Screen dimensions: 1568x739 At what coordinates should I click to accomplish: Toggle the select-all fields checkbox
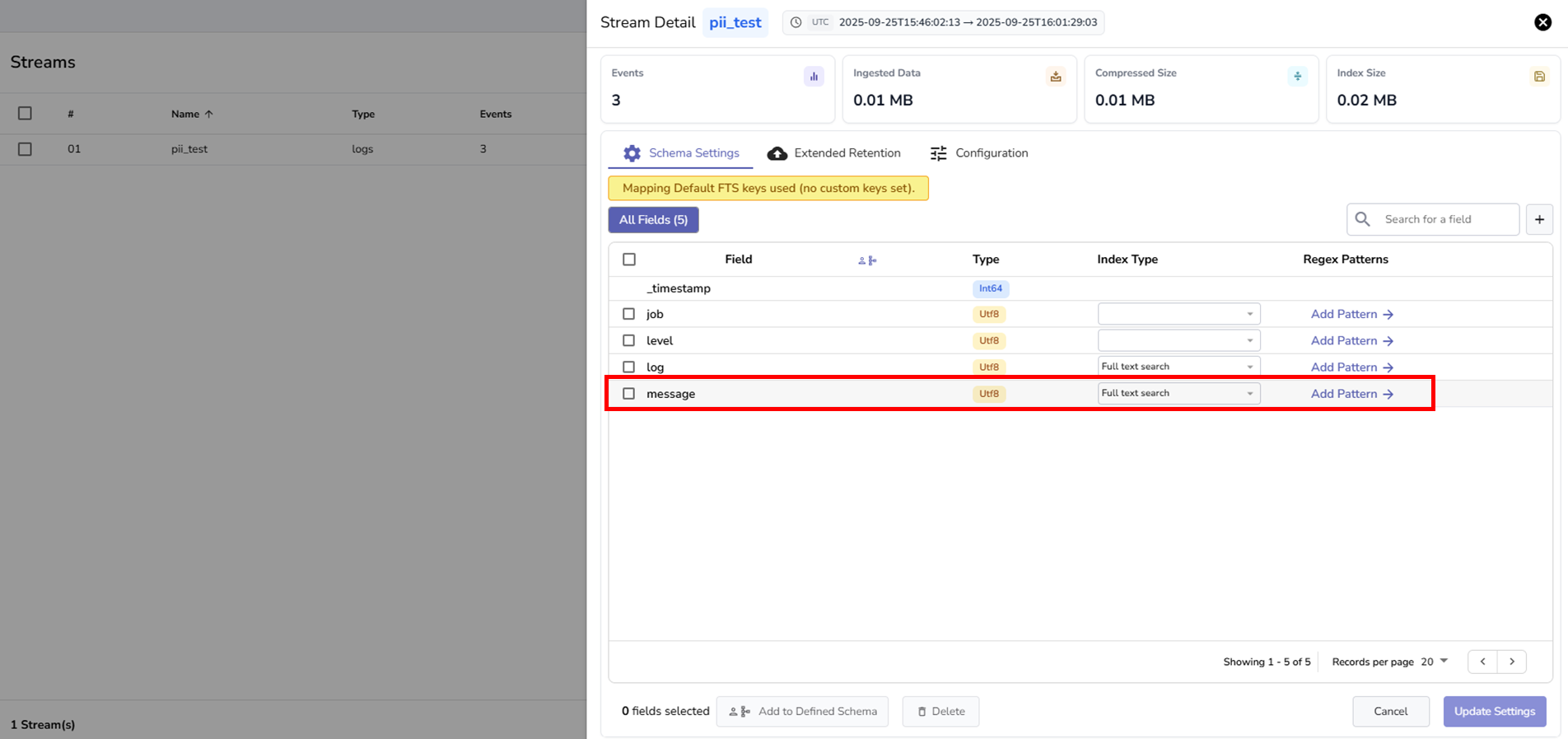point(629,260)
